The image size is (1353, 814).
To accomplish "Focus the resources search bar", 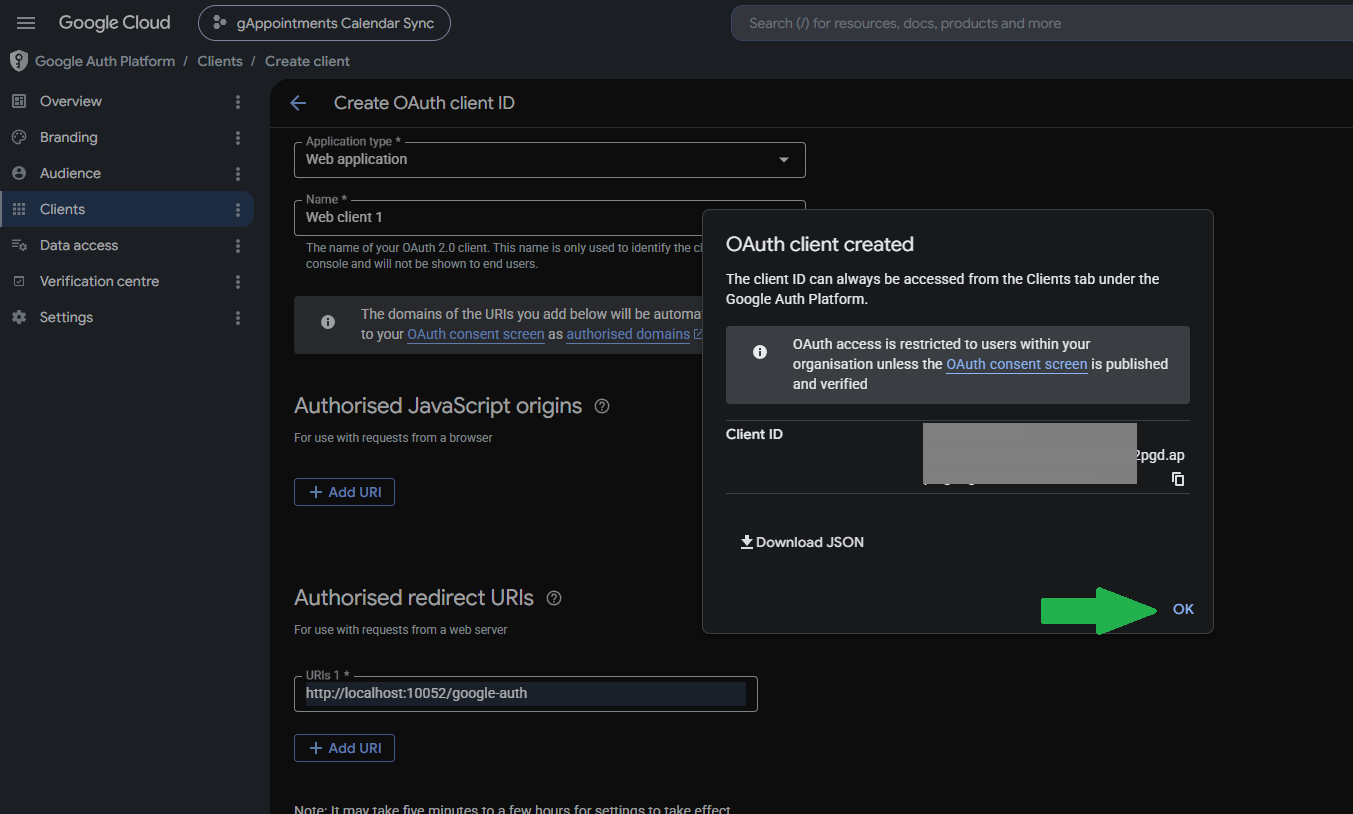I will coord(1040,23).
